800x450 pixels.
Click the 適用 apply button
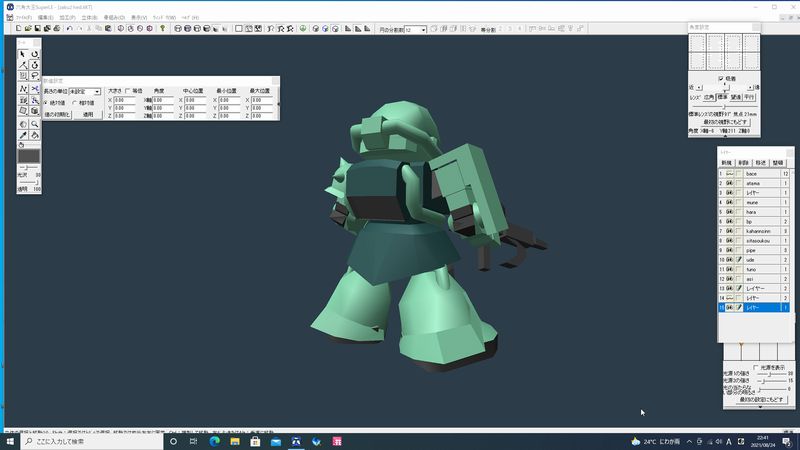pos(88,114)
